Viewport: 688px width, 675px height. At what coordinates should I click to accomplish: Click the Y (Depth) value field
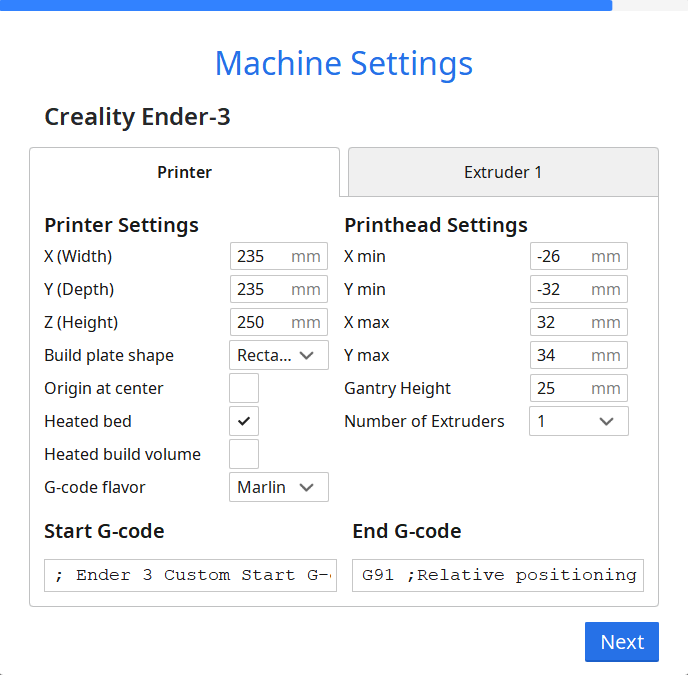(279, 289)
